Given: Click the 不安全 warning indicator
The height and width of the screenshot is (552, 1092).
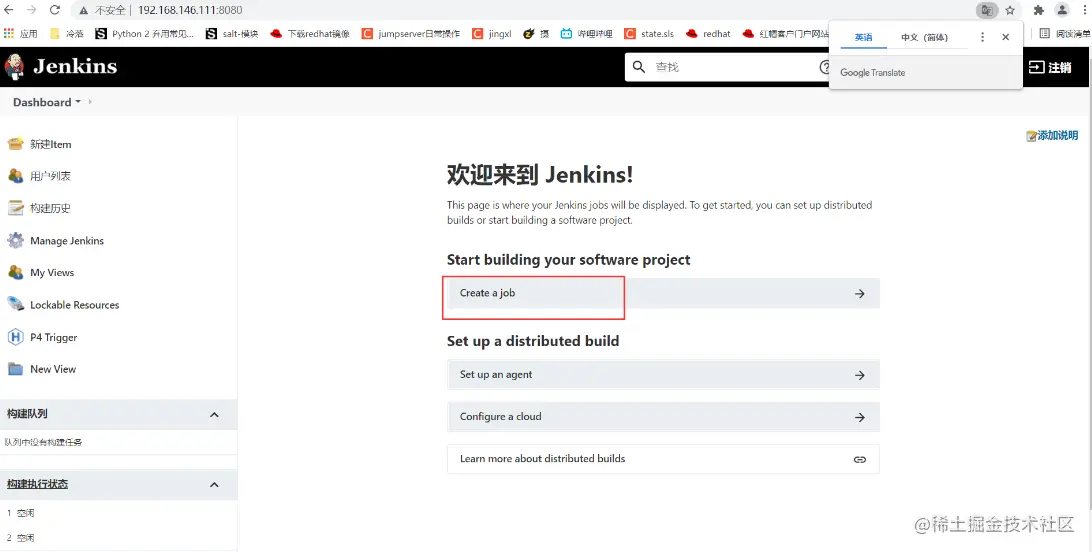Looking at the screenshot, I should click(102, 10).
